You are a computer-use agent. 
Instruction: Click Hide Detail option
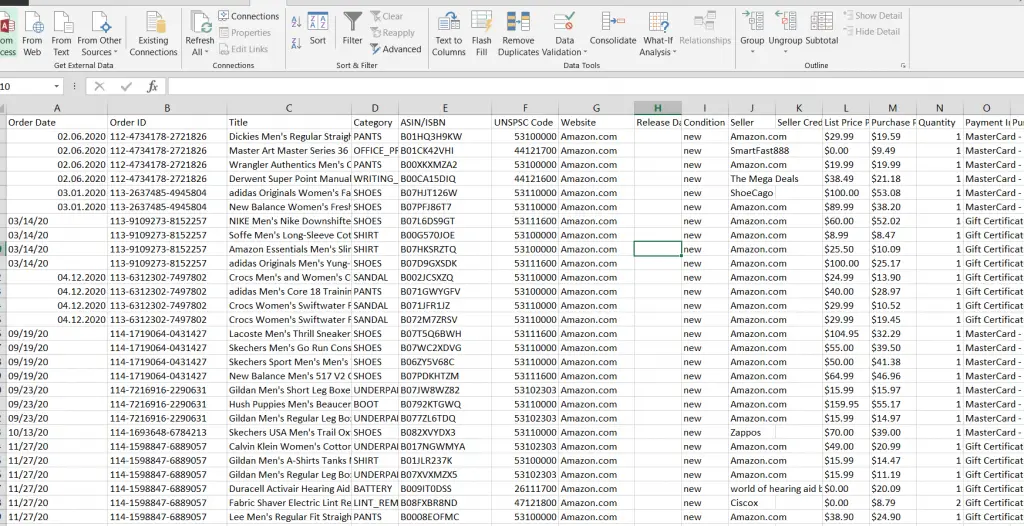[871, 31]
